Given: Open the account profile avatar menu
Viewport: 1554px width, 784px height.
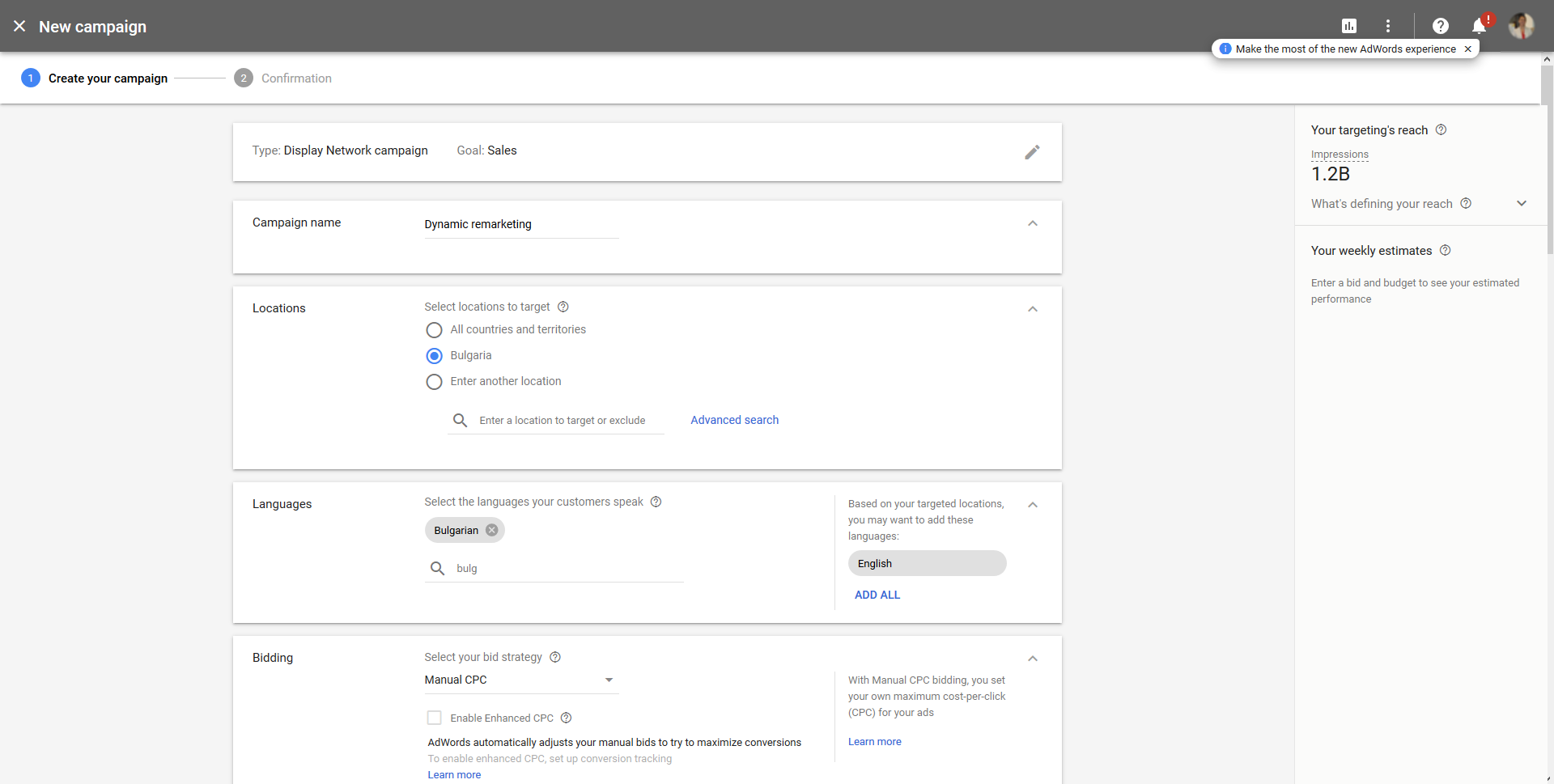Looking at the screenshot, I should (1522, 26).
